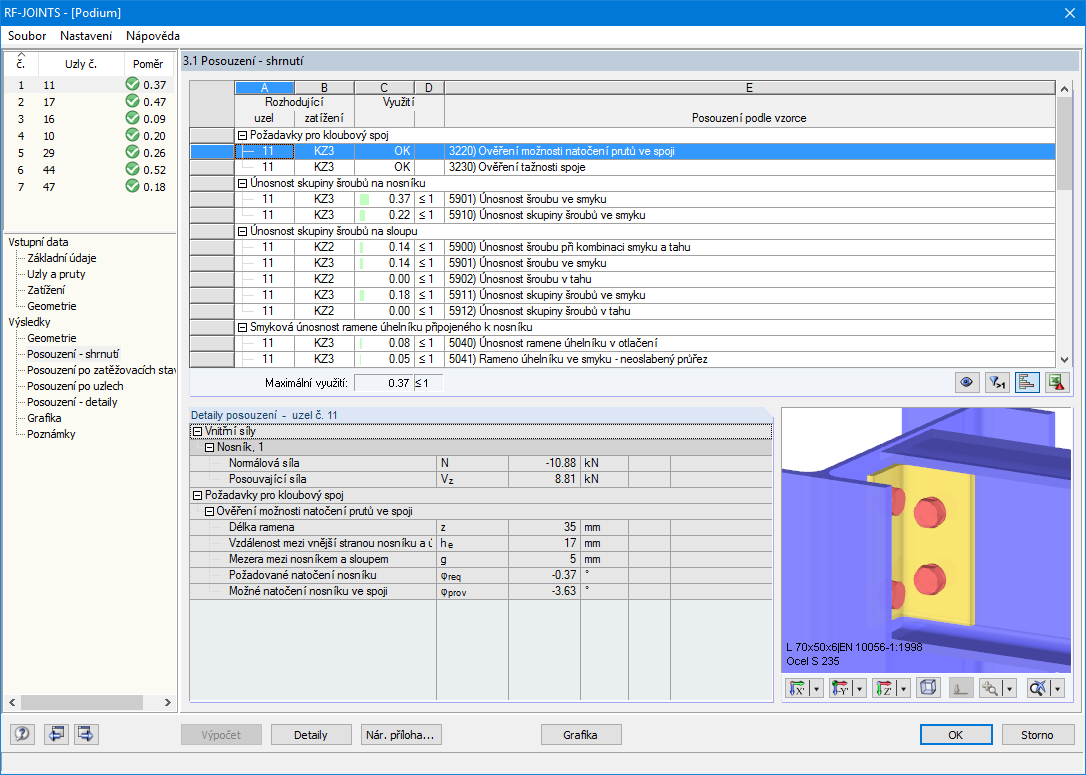Open the Soubor menu

pos(27,36)
